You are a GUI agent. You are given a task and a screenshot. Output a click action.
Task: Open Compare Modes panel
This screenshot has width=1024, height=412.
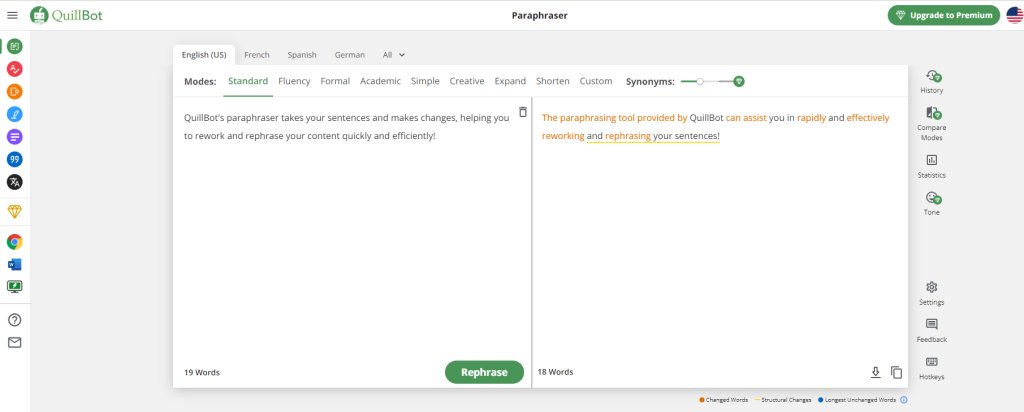coord(931,124)
